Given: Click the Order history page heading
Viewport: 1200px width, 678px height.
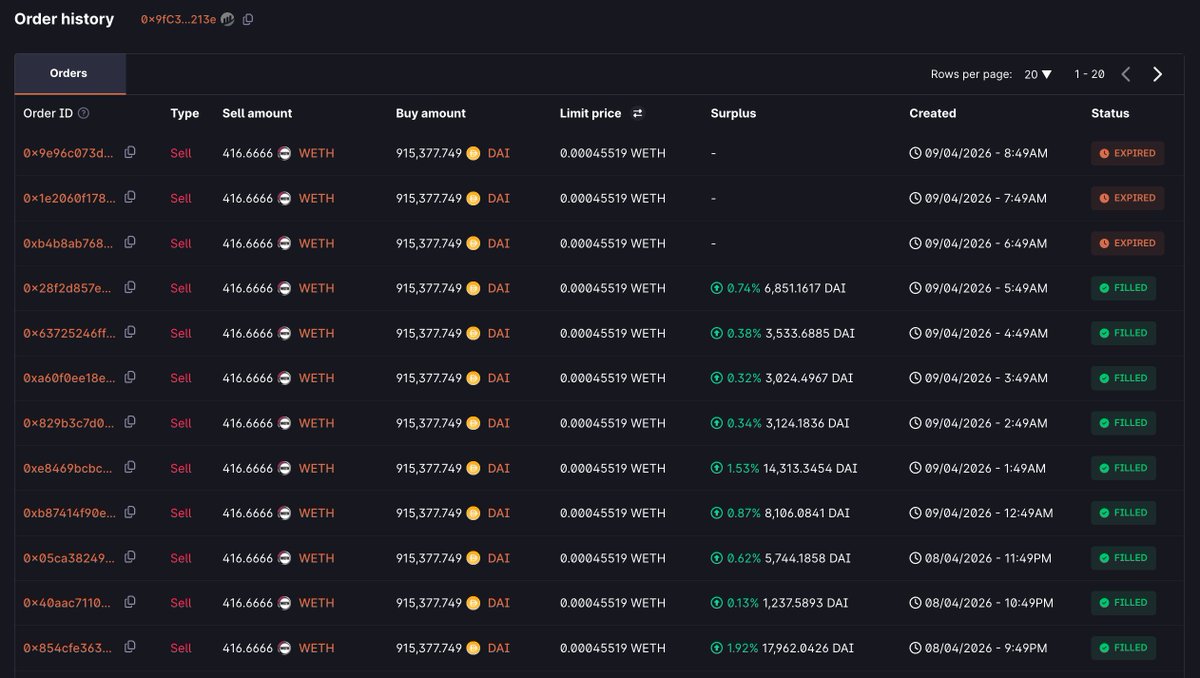Looking at the screenshot, I should 64,19.
